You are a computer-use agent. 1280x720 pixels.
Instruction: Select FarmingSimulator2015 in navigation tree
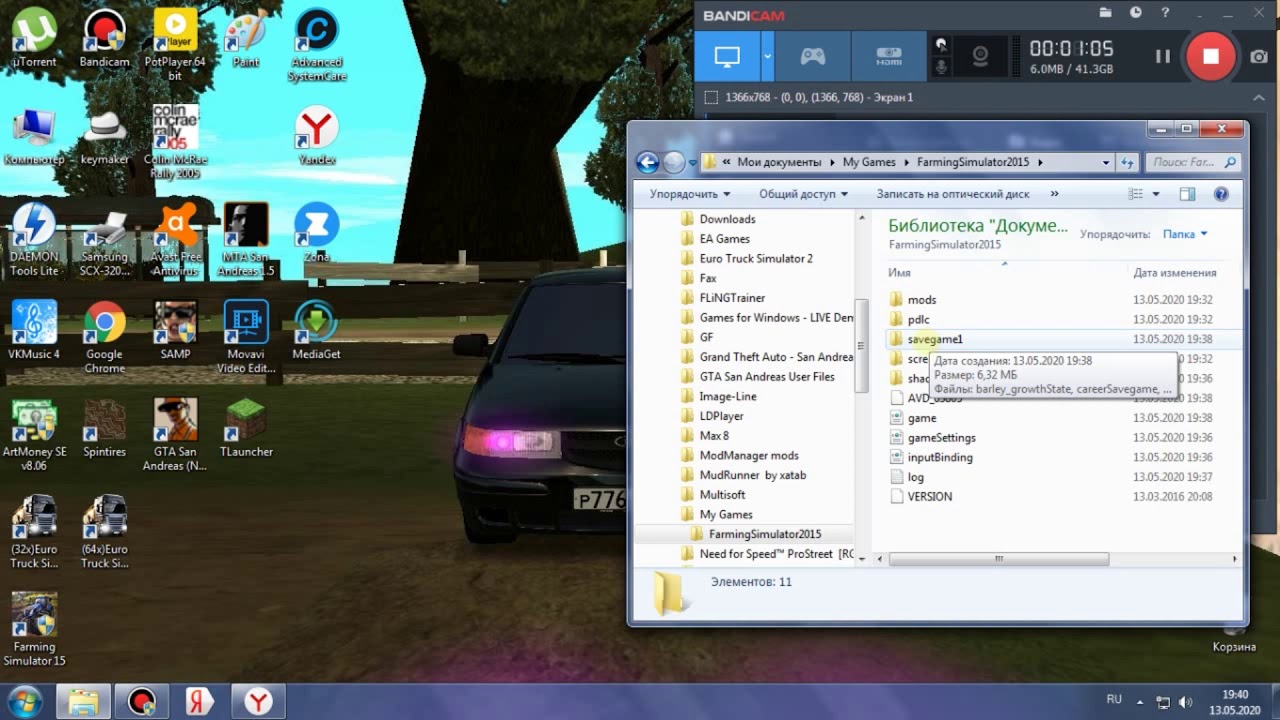[x=764, y=534]
